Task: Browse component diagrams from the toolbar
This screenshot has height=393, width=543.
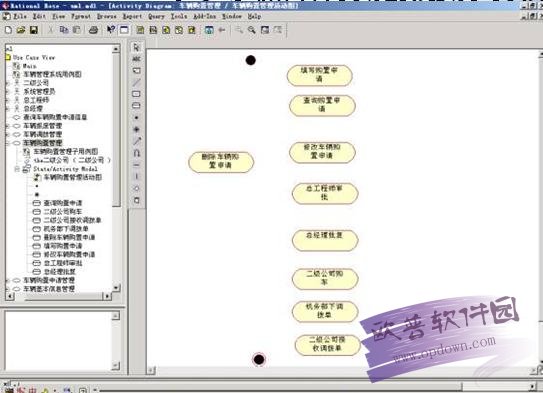Action: tap(166, 30)
